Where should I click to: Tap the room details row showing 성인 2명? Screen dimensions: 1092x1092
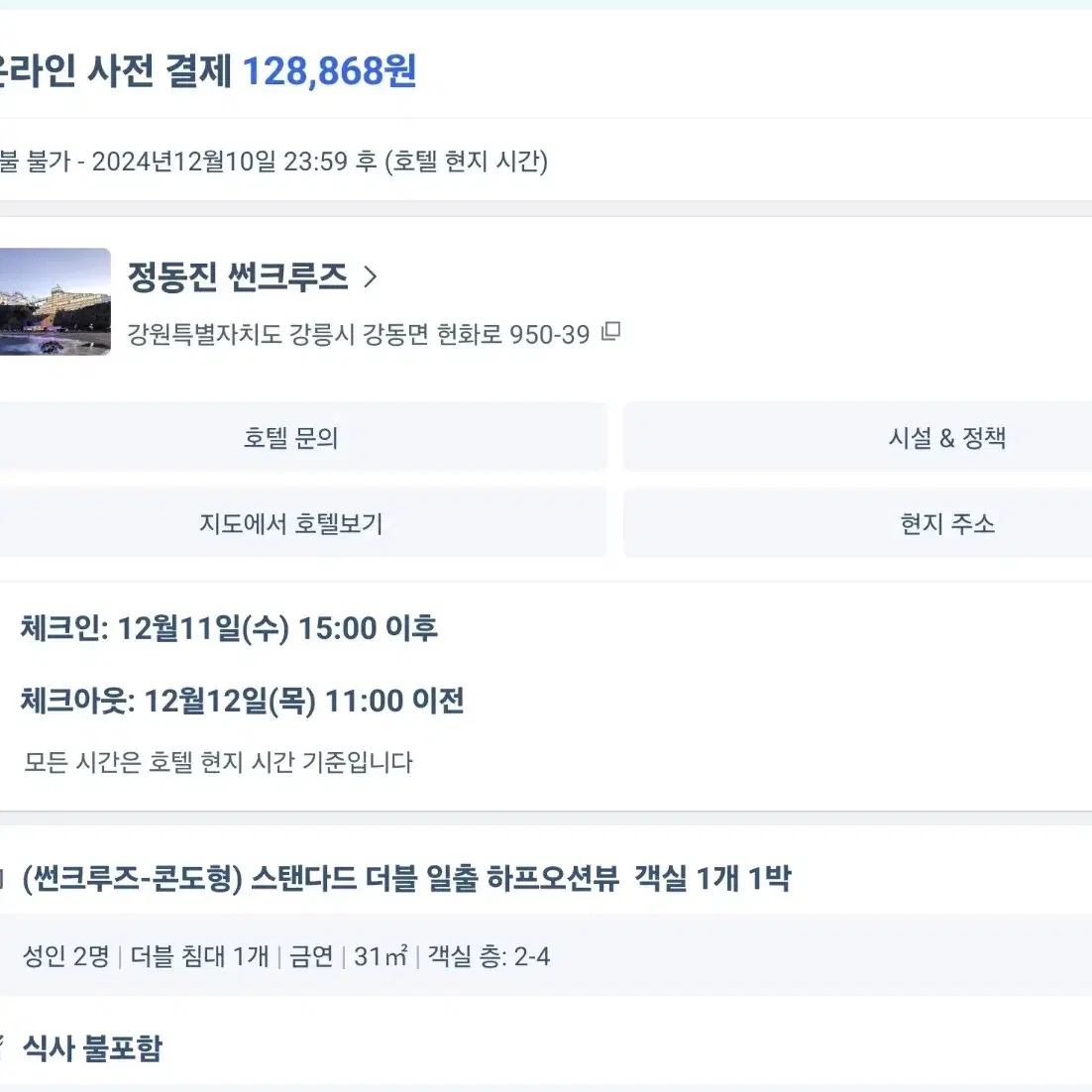(546, 956)
